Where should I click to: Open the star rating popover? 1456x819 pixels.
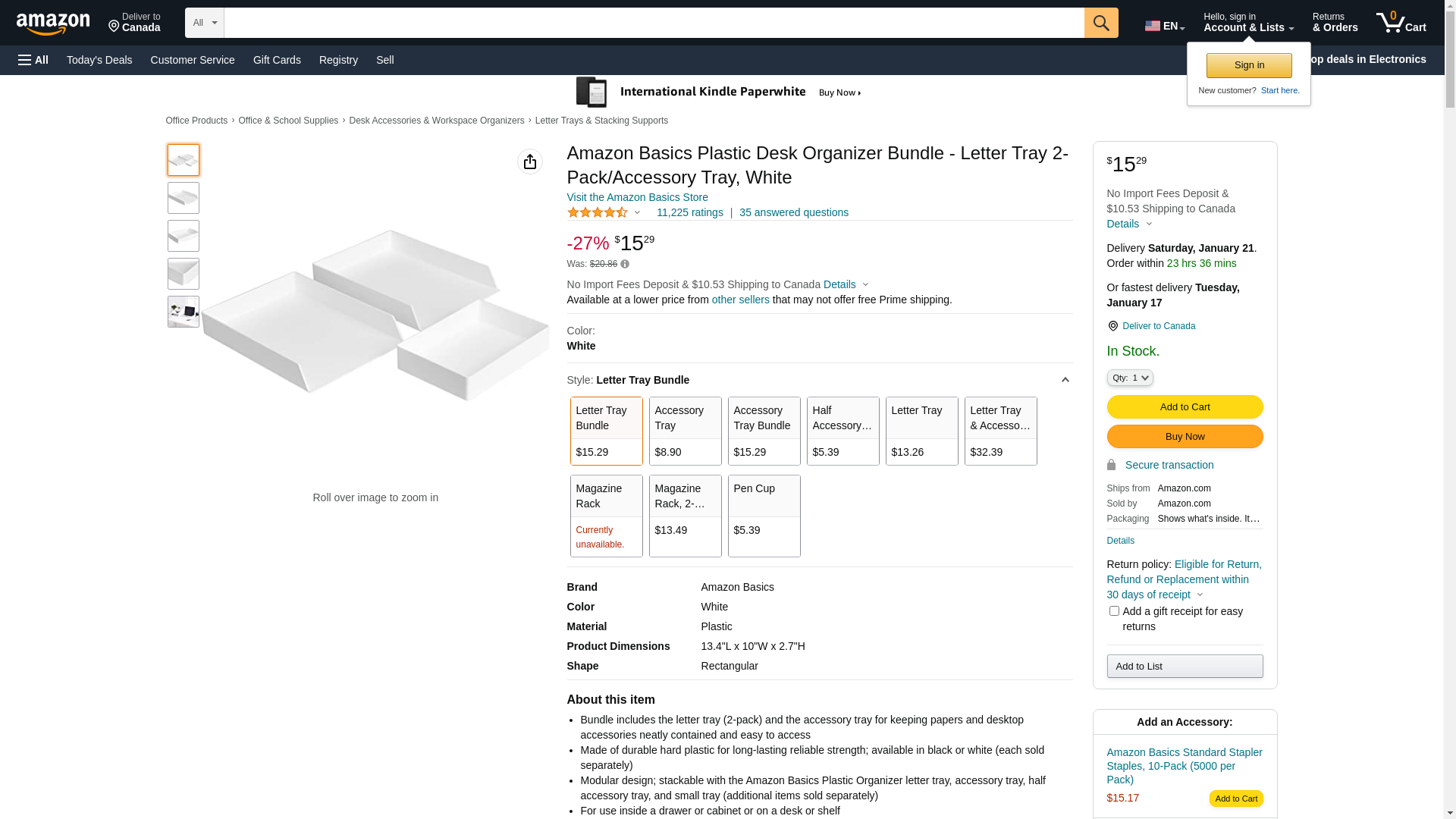click(604, 213)
